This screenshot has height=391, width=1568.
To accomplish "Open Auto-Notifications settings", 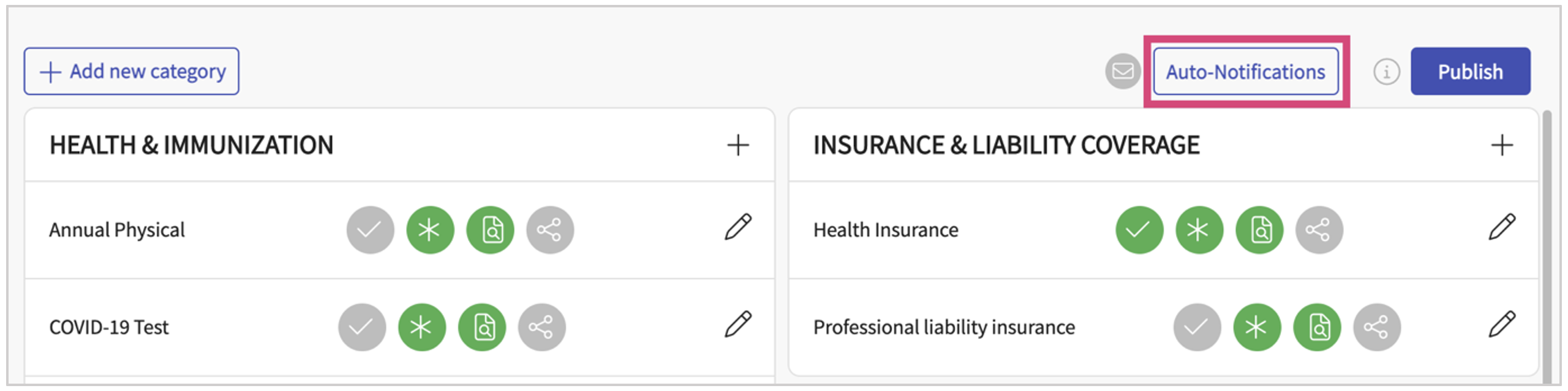I will [1246, 72].
